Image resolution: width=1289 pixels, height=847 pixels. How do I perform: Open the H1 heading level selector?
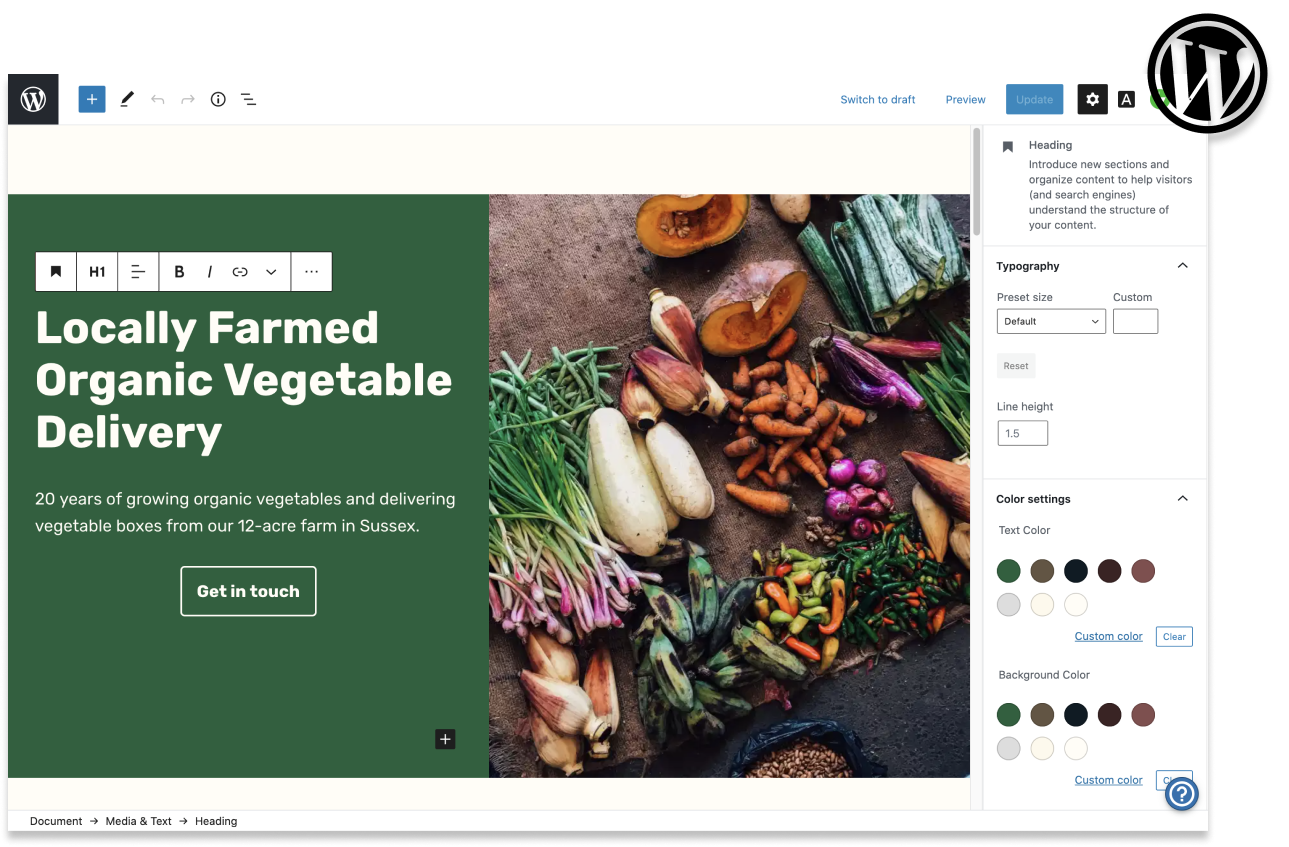pos(97,272)
